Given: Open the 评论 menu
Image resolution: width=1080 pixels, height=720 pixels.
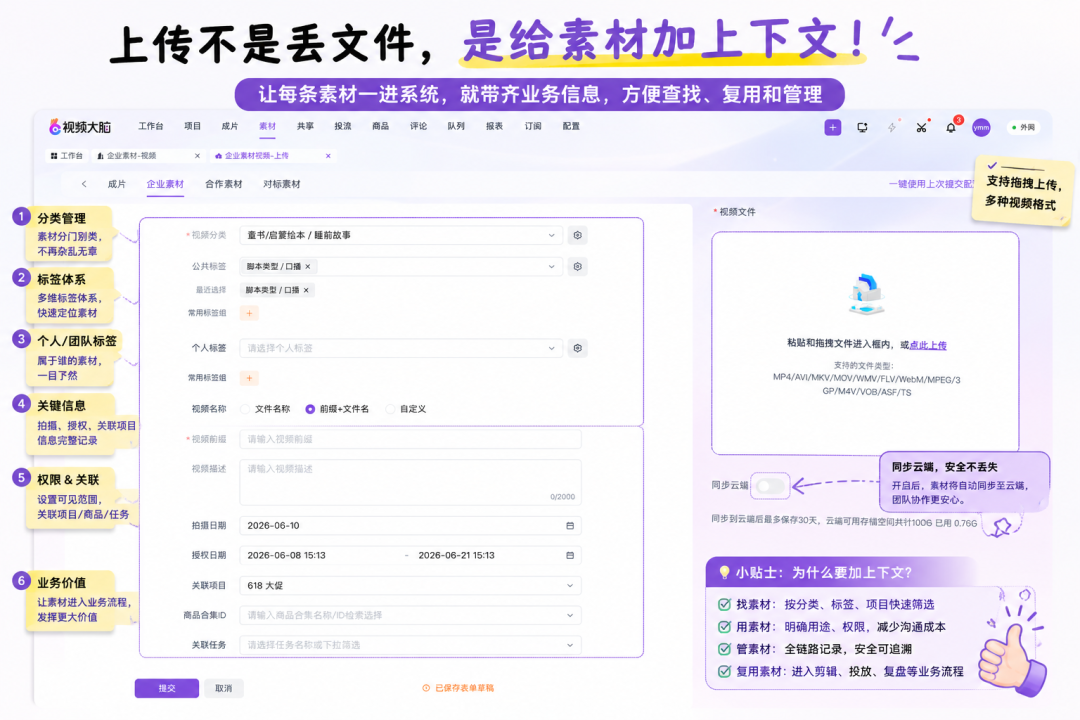Looking at the screenshot, I should (x=418, y=126).
